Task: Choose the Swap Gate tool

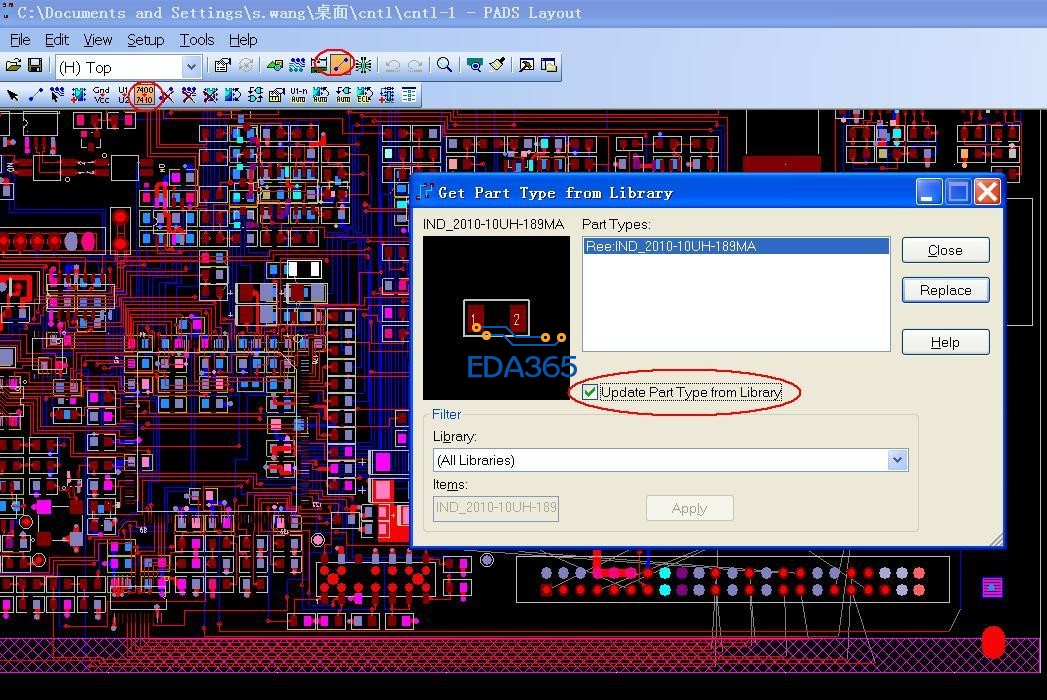Action: [x=255, y=96]
